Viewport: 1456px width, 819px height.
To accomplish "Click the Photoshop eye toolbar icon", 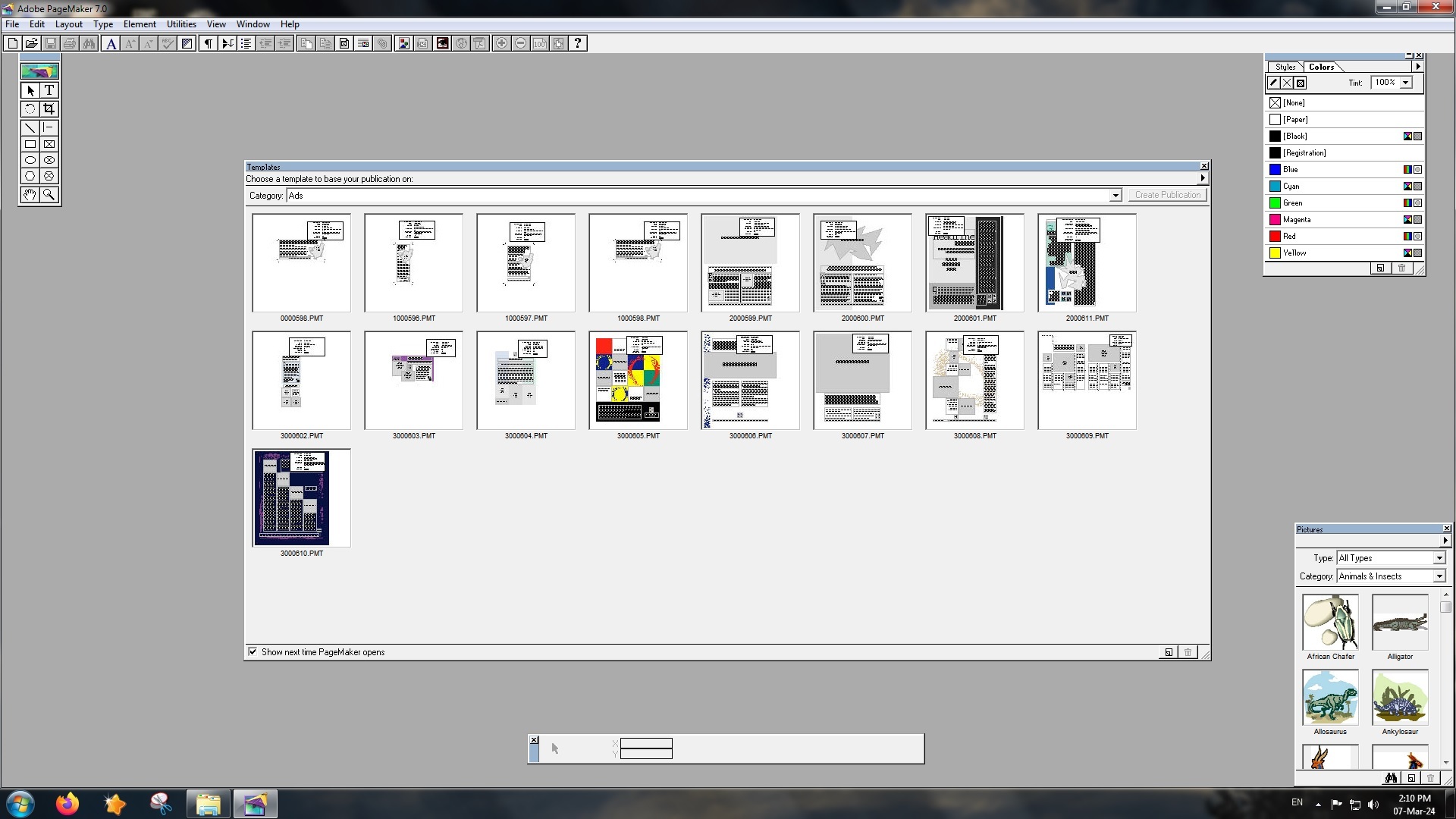I will pyautogui.click(x=442, y=43).
